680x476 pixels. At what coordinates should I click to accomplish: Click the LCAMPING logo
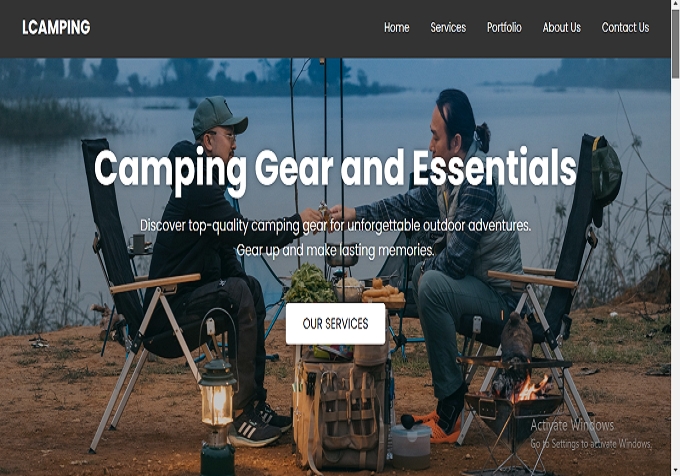pyautogui.click(x=56, y=27)
